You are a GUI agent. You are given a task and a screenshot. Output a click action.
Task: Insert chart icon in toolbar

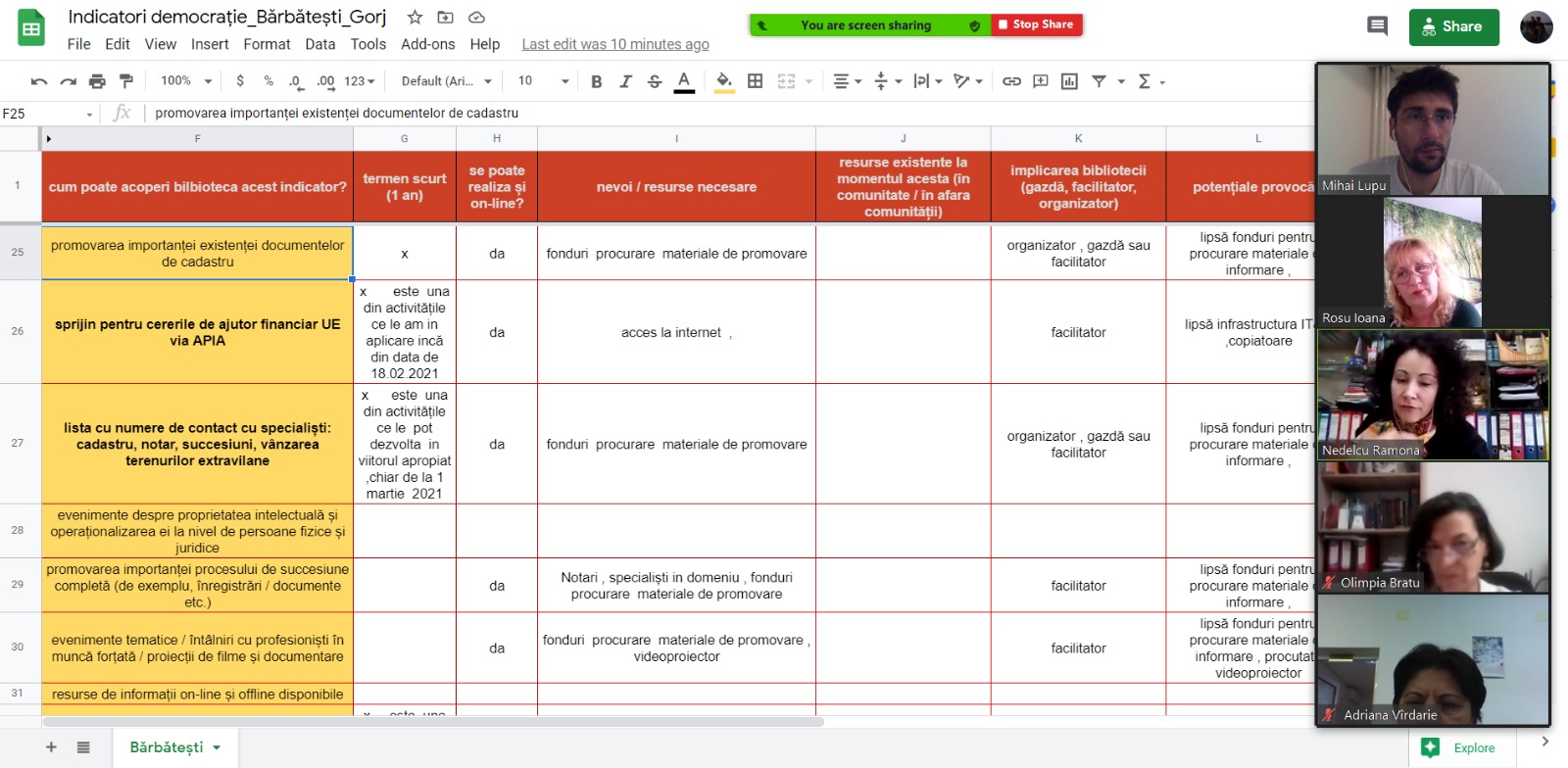click(x=1069, y=81)
